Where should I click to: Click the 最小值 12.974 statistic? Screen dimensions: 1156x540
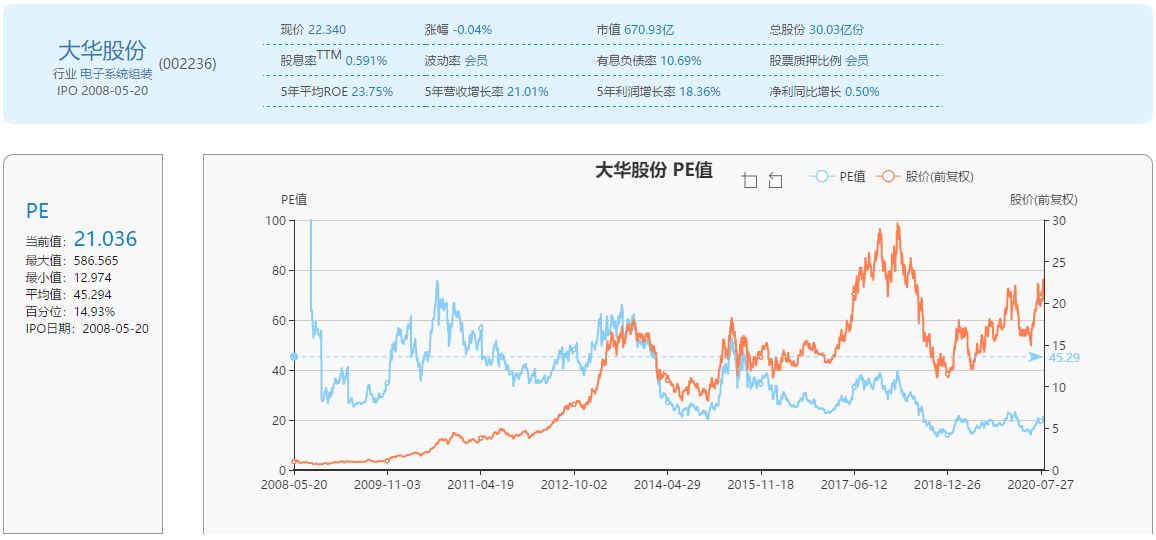pyautogui.click(x=69, y=277)
